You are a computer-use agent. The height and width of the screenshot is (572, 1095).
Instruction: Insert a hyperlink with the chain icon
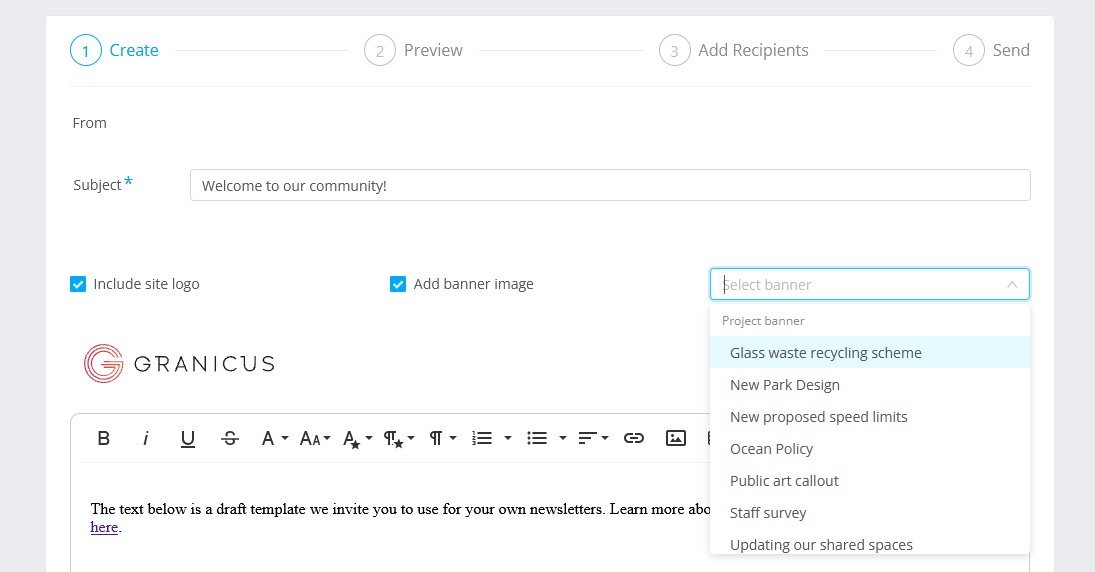pos(633,438)
